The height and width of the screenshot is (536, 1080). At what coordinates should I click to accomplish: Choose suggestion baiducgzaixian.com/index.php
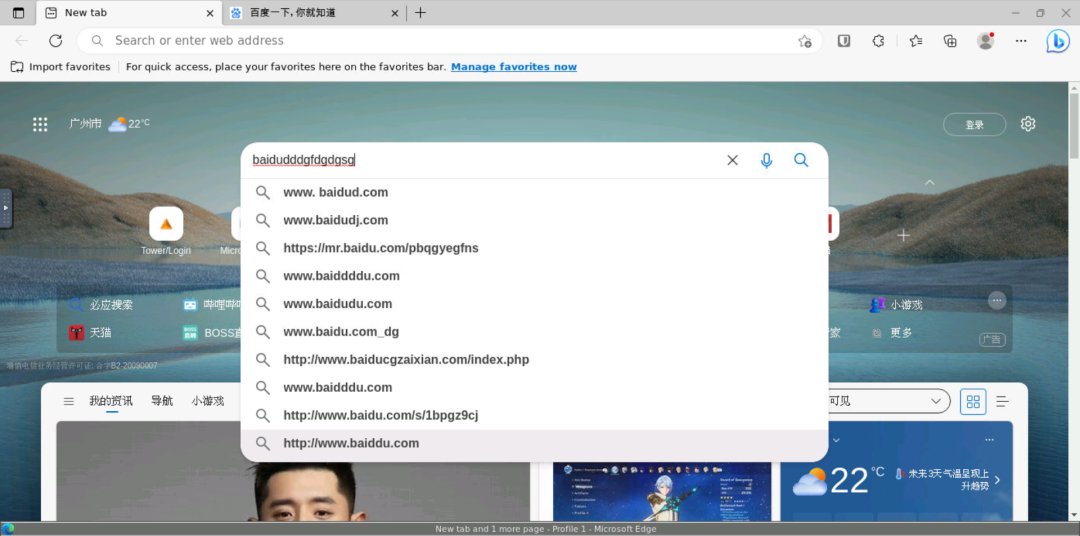(x=534, y=360)
